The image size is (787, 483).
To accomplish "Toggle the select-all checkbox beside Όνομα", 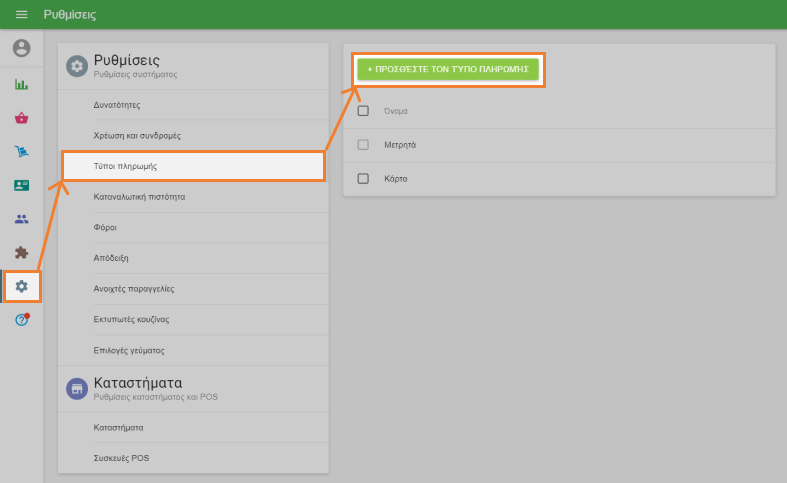I will point(363,111).
